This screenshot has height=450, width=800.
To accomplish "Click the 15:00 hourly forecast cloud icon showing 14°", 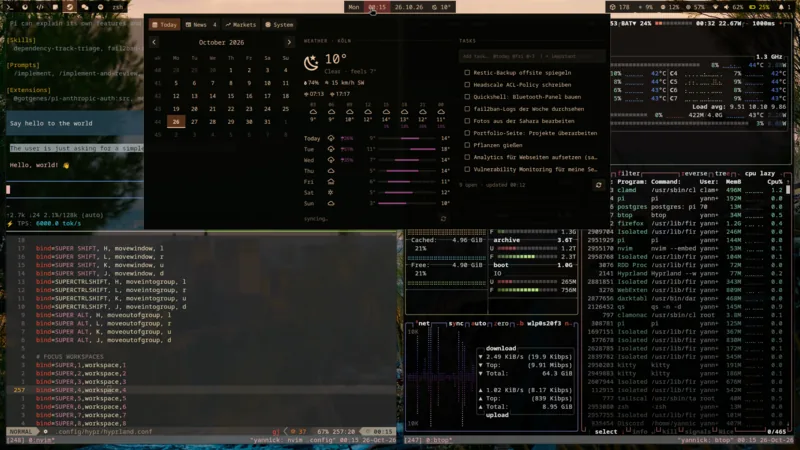I will click(x=386, y=112).
